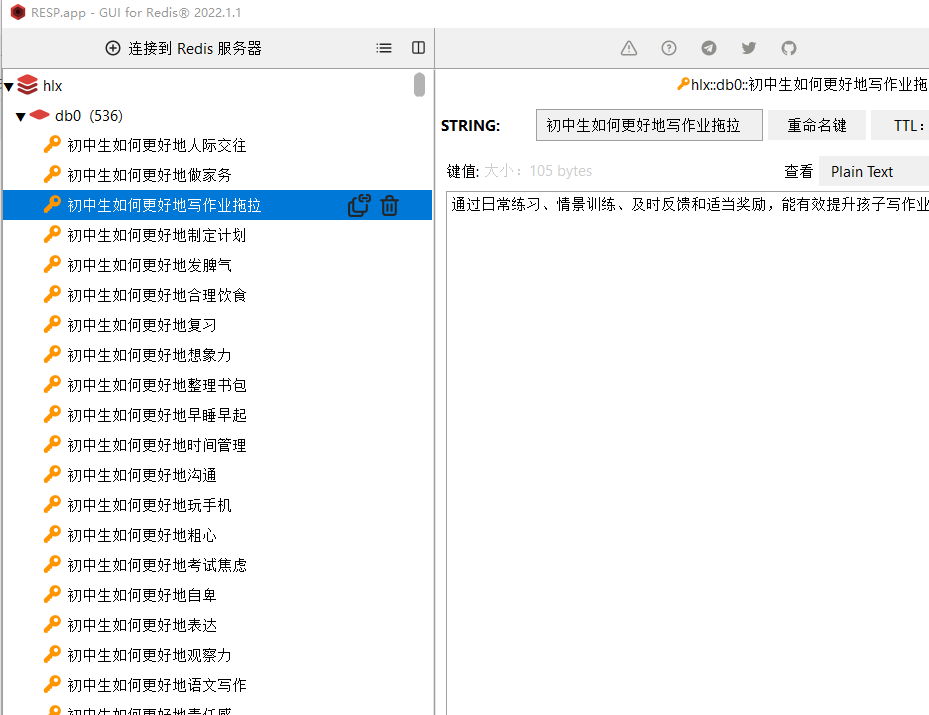This screenshot has height=715, width=929.
Task: Select key 初中生如何更好地发脾气
Action: click(149, 265)
